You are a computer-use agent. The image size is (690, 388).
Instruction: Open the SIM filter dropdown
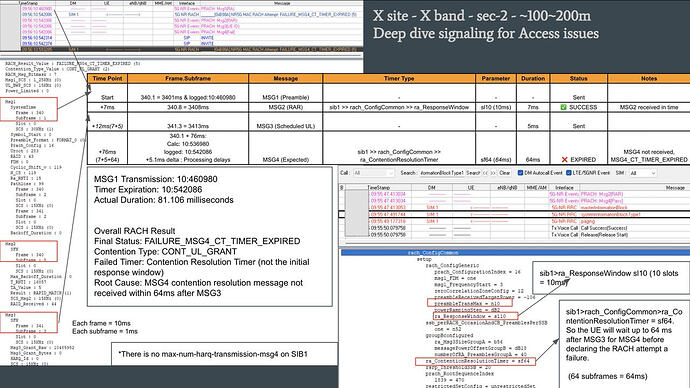click(x=643, y=173)
